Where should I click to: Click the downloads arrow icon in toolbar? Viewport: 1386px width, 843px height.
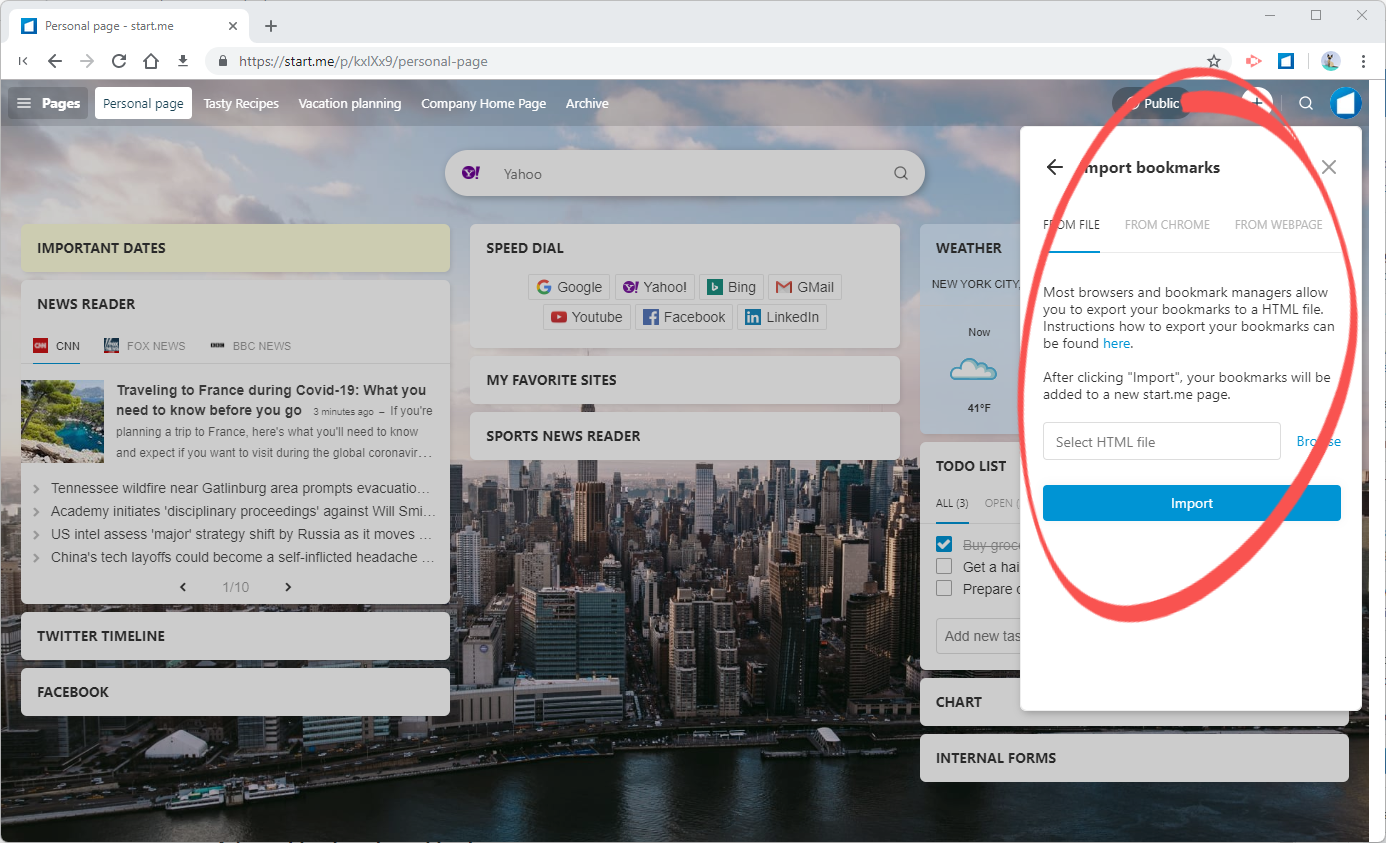click(183, 61)
